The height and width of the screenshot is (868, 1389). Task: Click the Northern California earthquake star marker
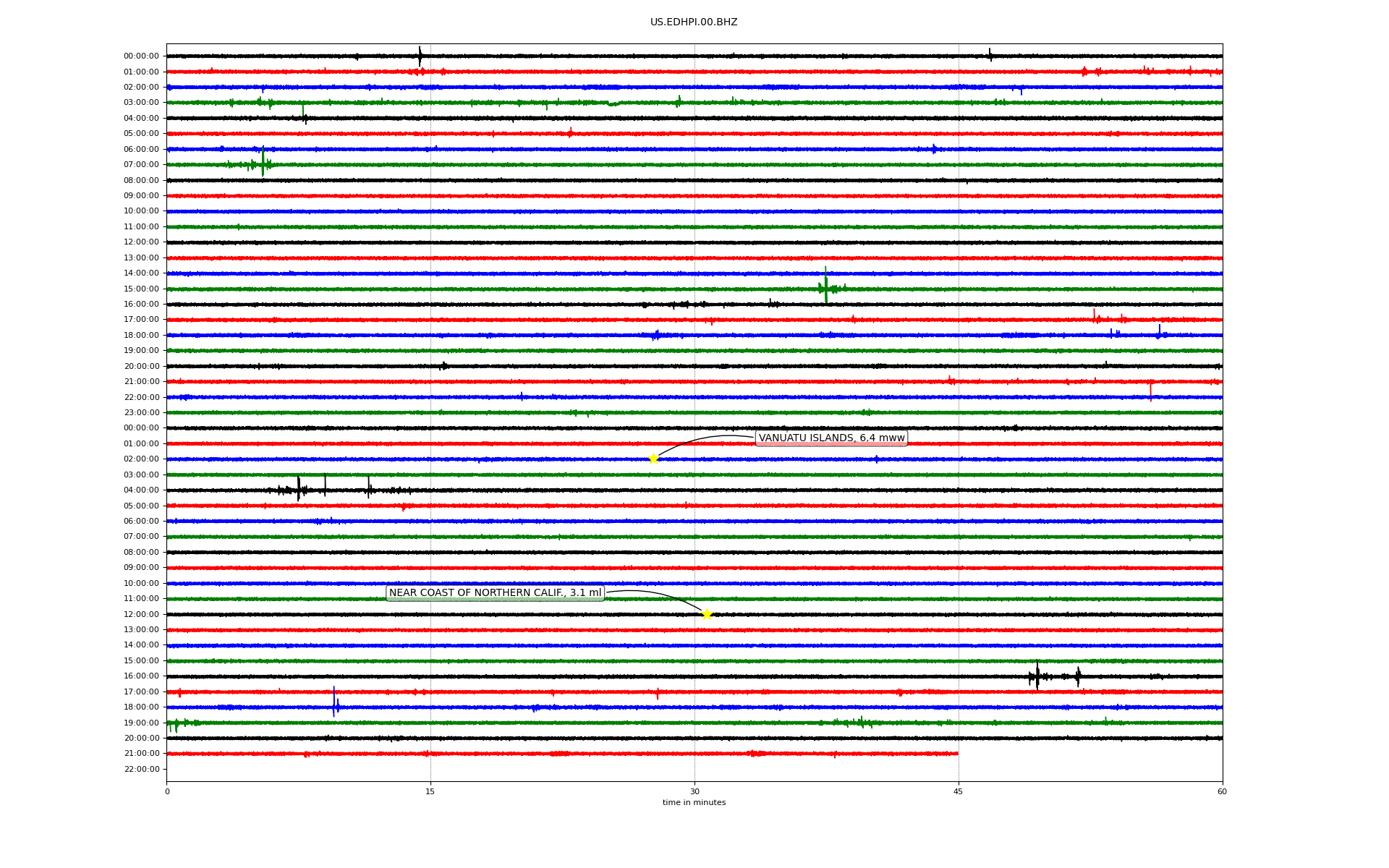(707, 614)
